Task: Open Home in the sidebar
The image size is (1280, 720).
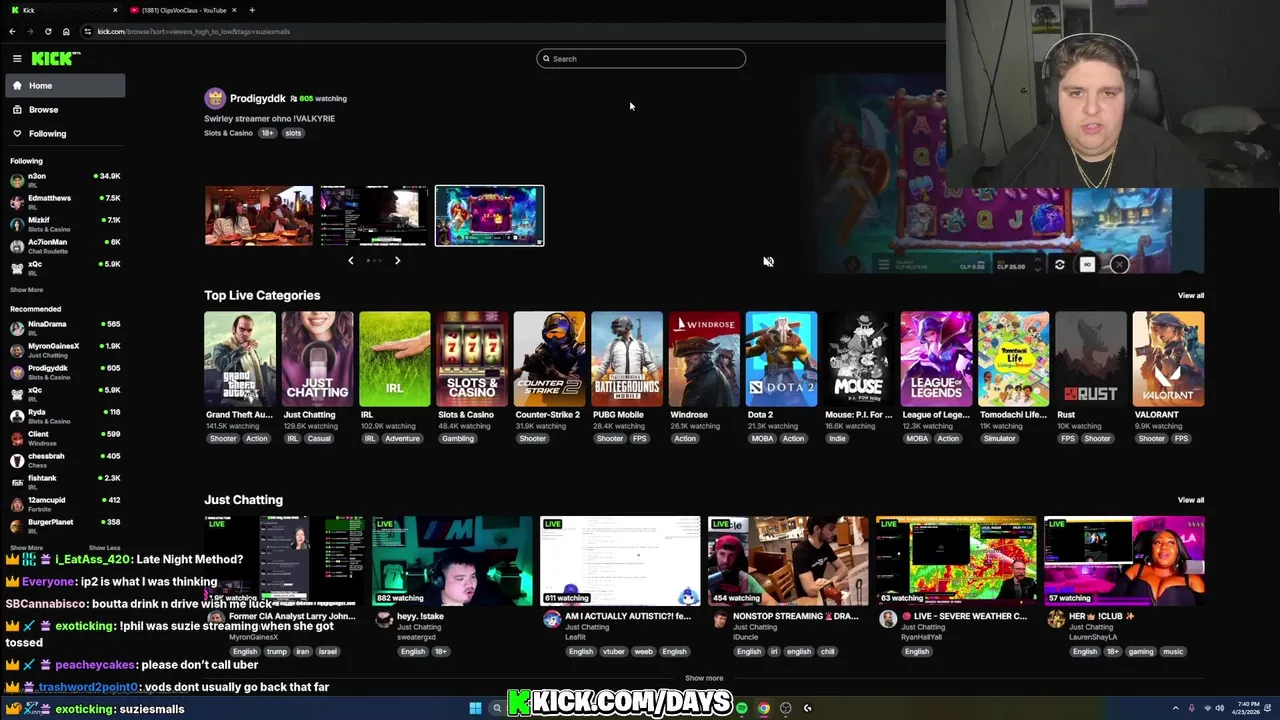Action: [65, 86]
